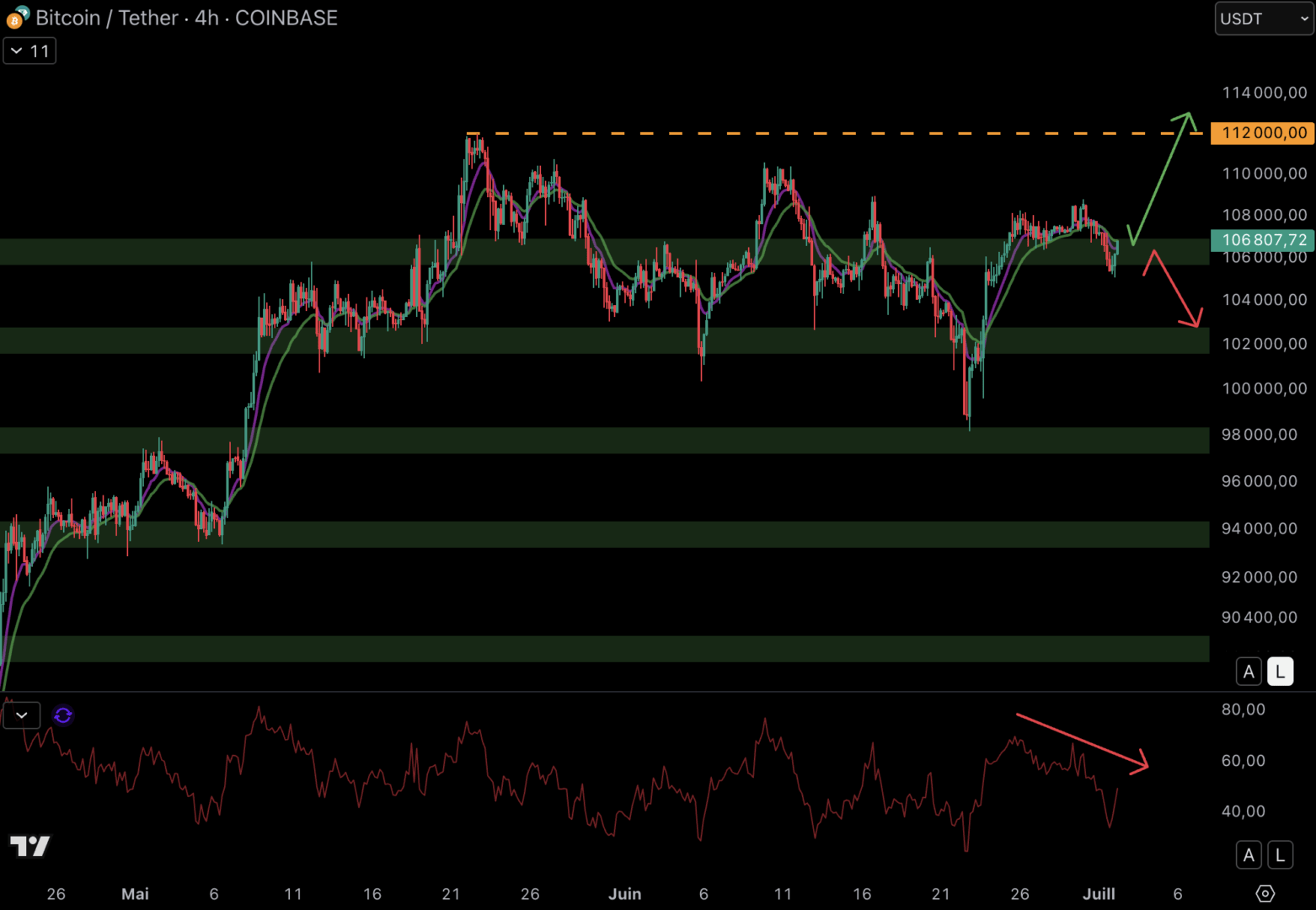Toggle log scale L in oscillator pane
Screen dimensions: 1316x910
(x=1280, y=855)
